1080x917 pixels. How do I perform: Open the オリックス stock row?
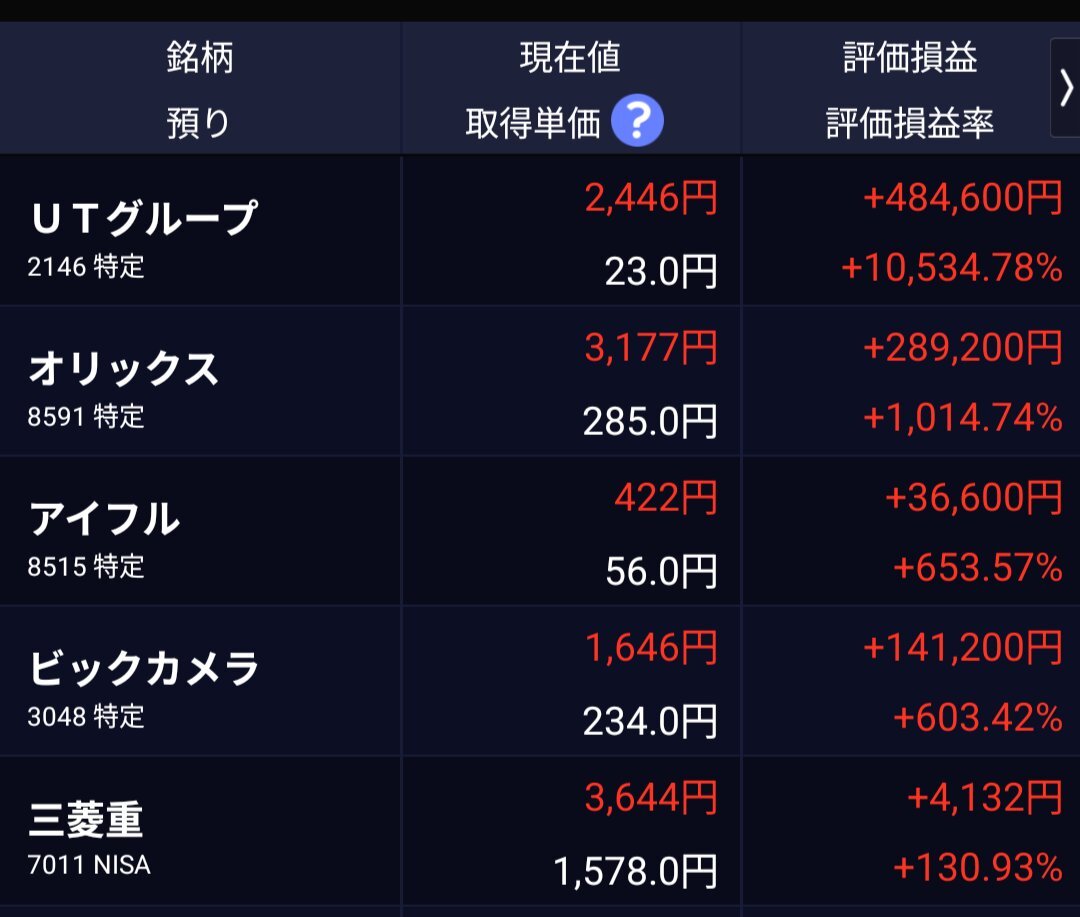[x=540, y=381]
